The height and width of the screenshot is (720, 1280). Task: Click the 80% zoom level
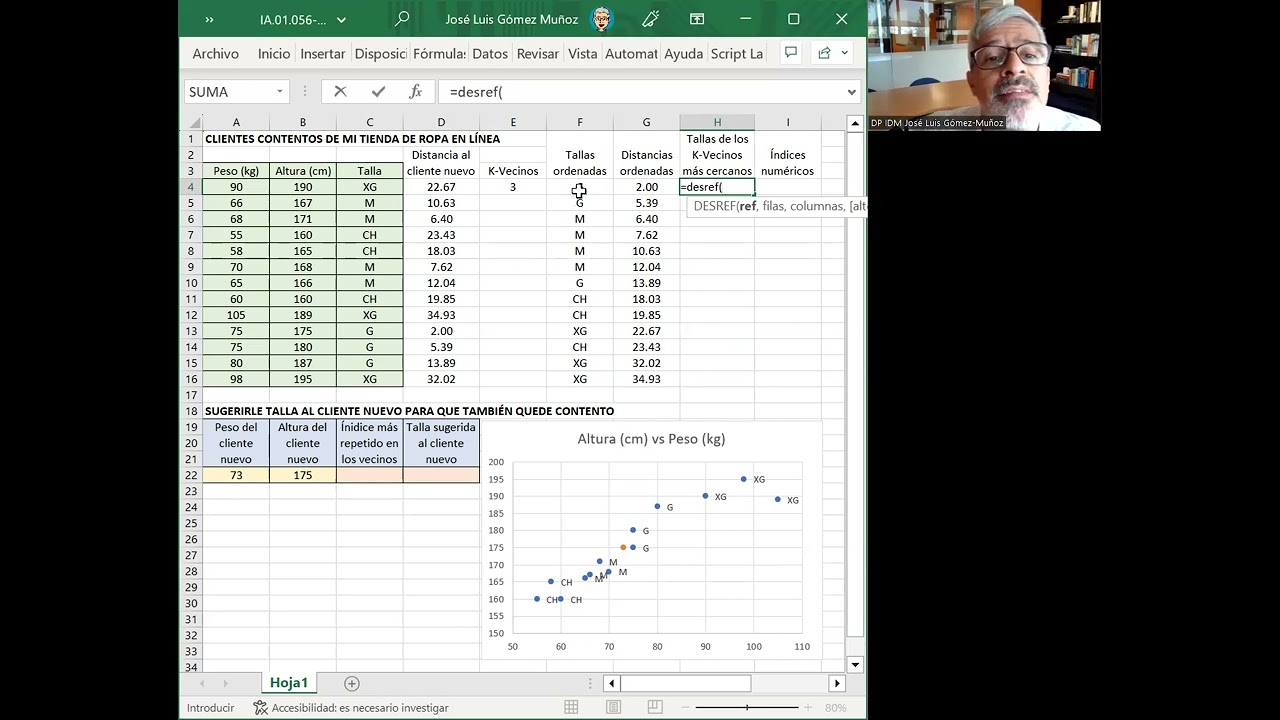coord(836,707)
